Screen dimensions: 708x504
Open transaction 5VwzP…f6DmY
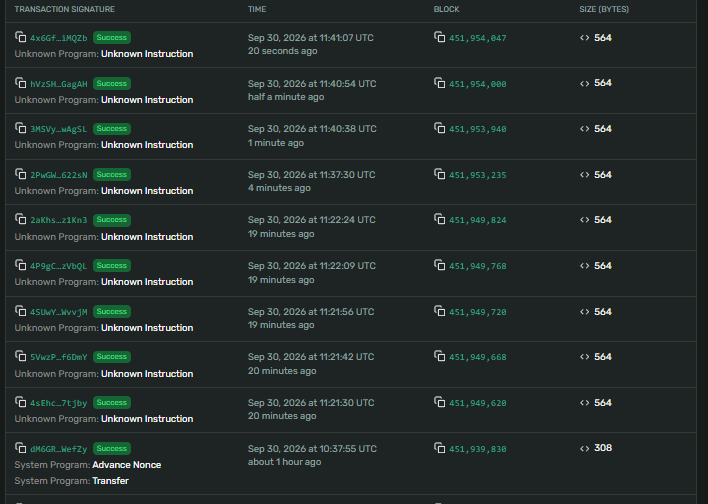pyautogui.click(x=58, y=357)
